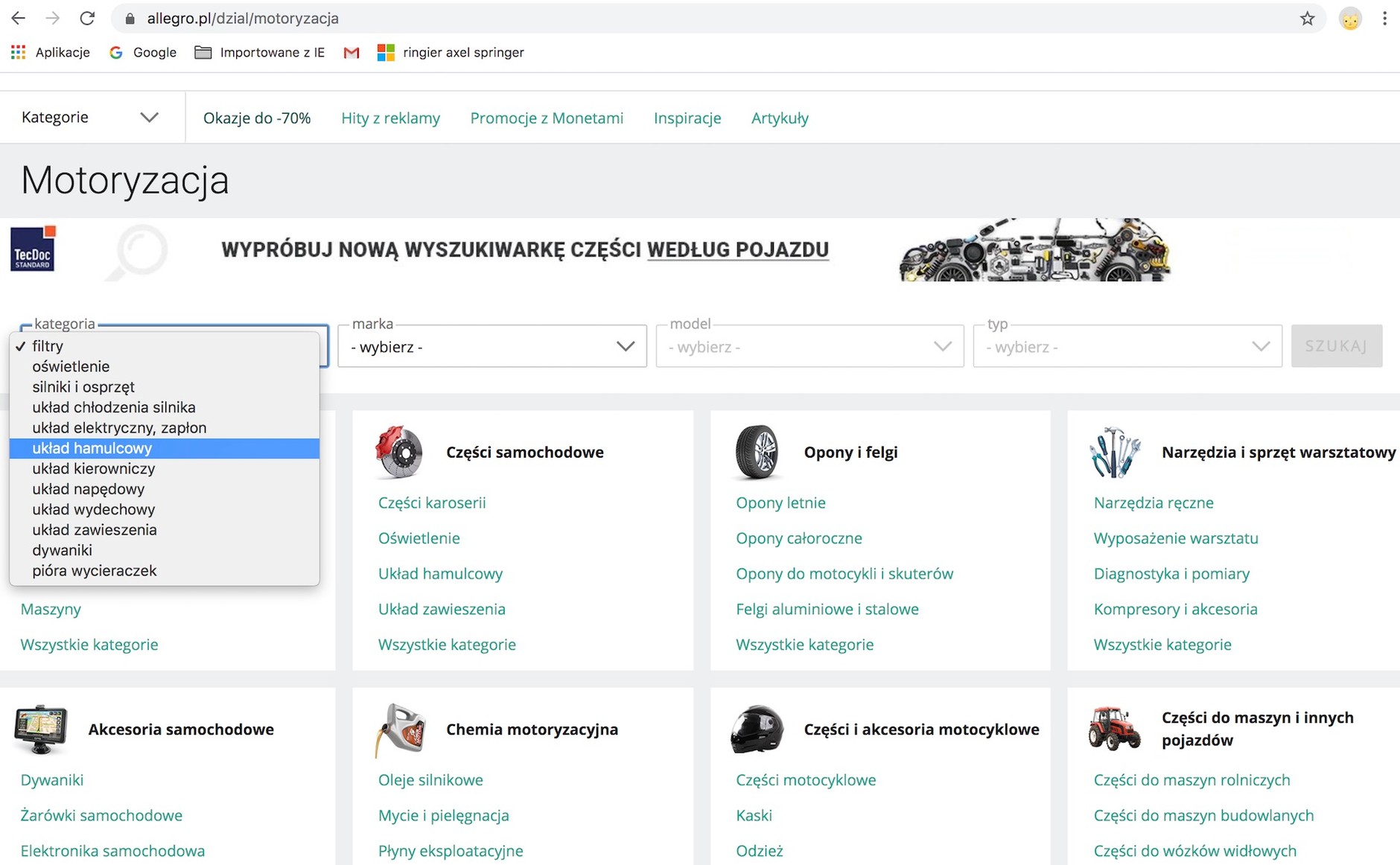
Task: Click the red brake caliper icon for Części samochodowe
Action: coord(400,452)
